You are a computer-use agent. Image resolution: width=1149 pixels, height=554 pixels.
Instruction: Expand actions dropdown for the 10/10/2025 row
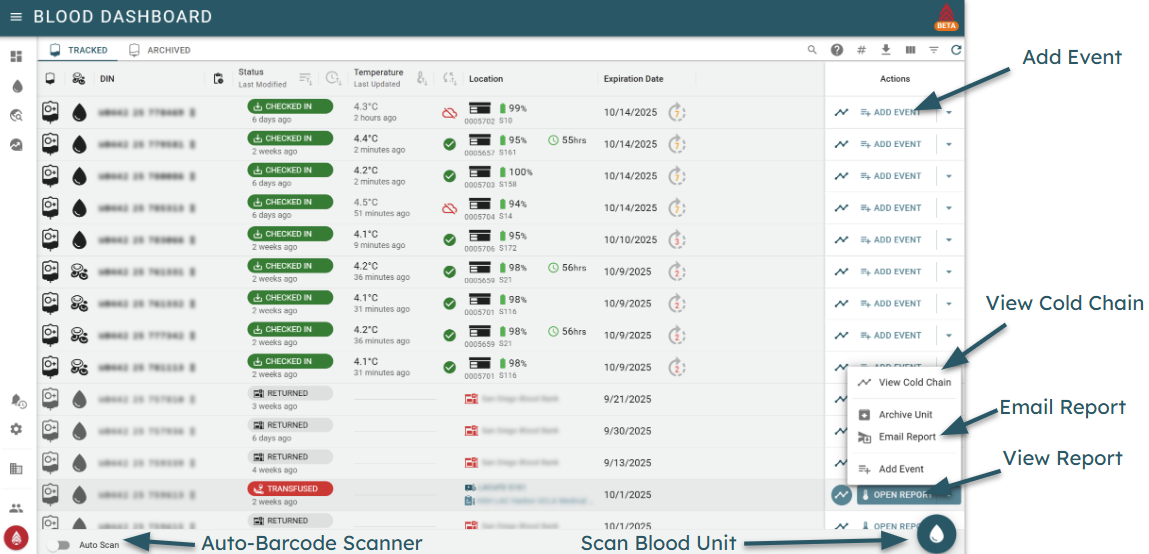(949, 240)
